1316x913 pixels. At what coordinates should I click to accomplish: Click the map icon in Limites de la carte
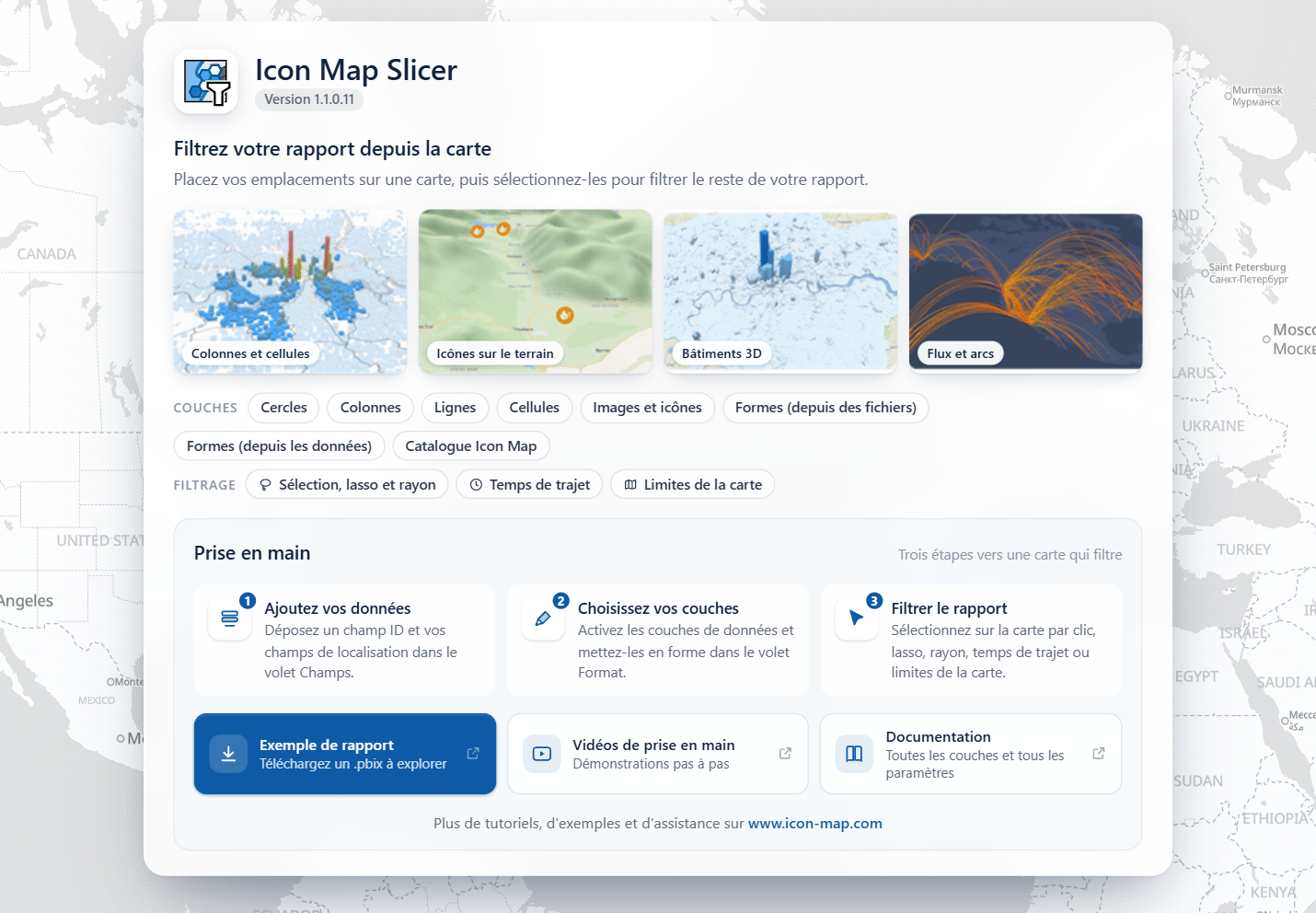click(x=630, y=485)
